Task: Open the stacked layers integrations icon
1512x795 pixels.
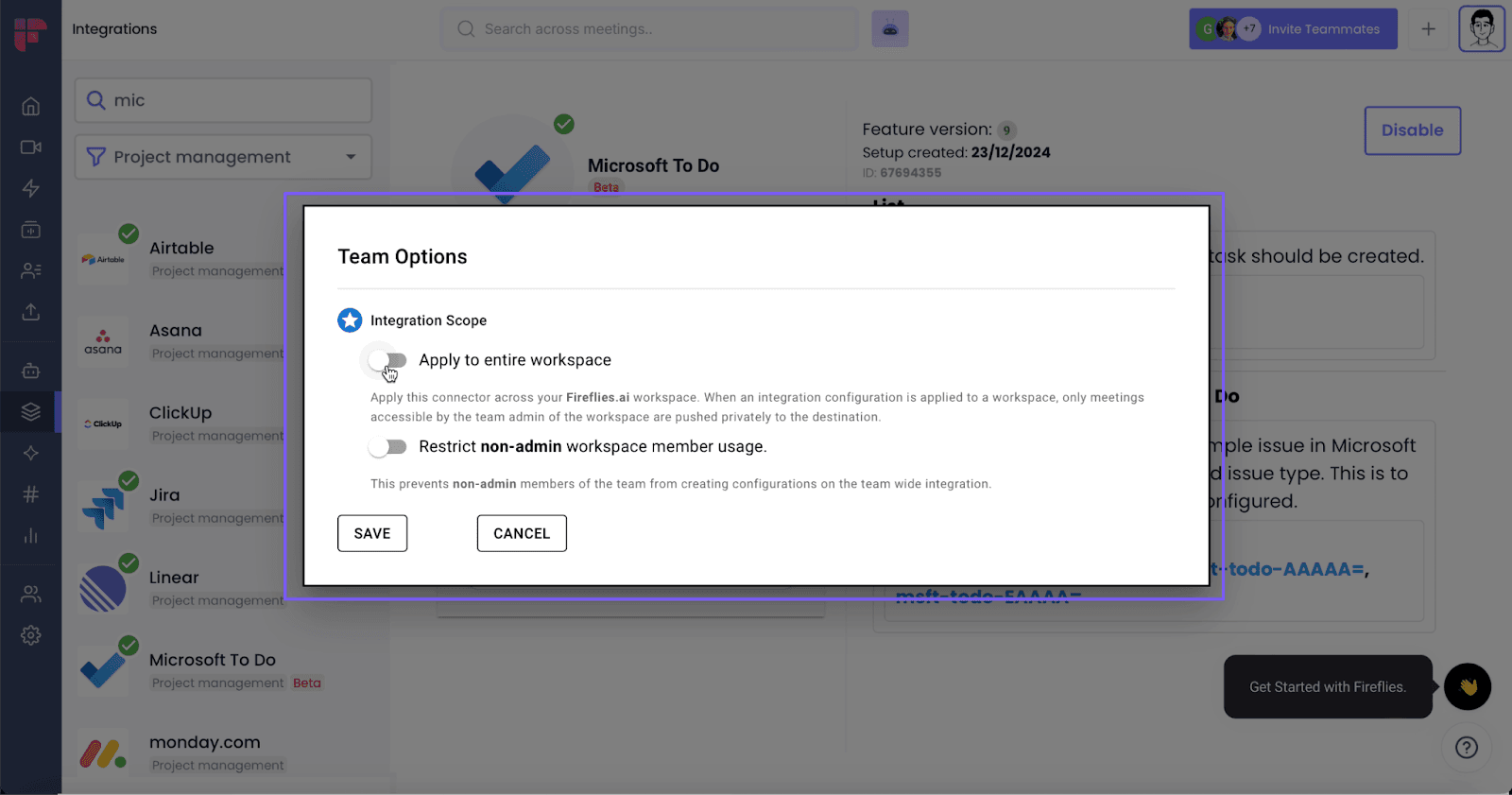Action: (x=31, y=412)
